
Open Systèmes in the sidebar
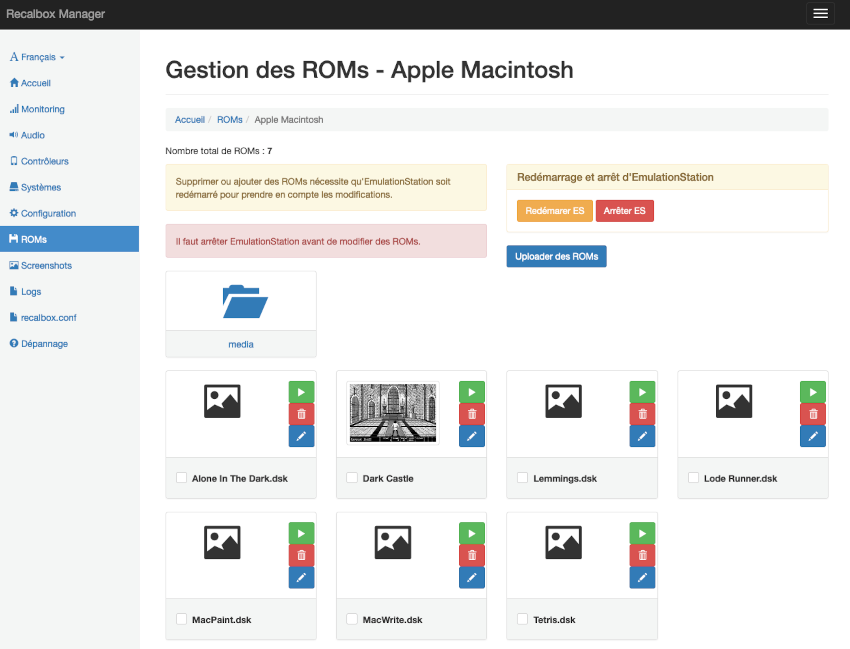[x=69, y=187]
